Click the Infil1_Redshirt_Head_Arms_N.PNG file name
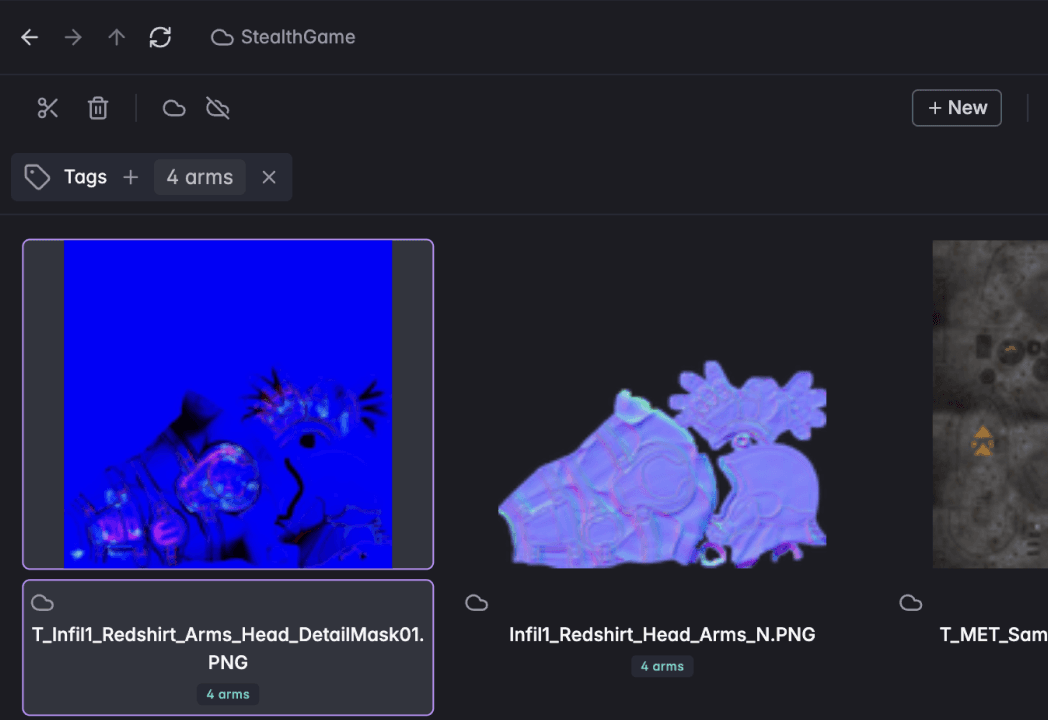 tap(662, 634)
